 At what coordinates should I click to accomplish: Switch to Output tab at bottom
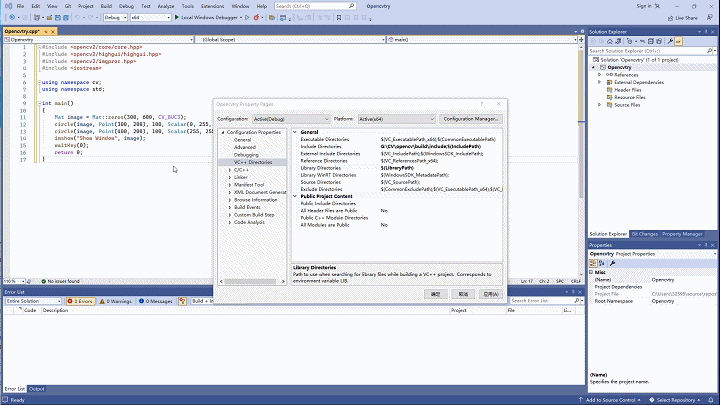(36, 389)
